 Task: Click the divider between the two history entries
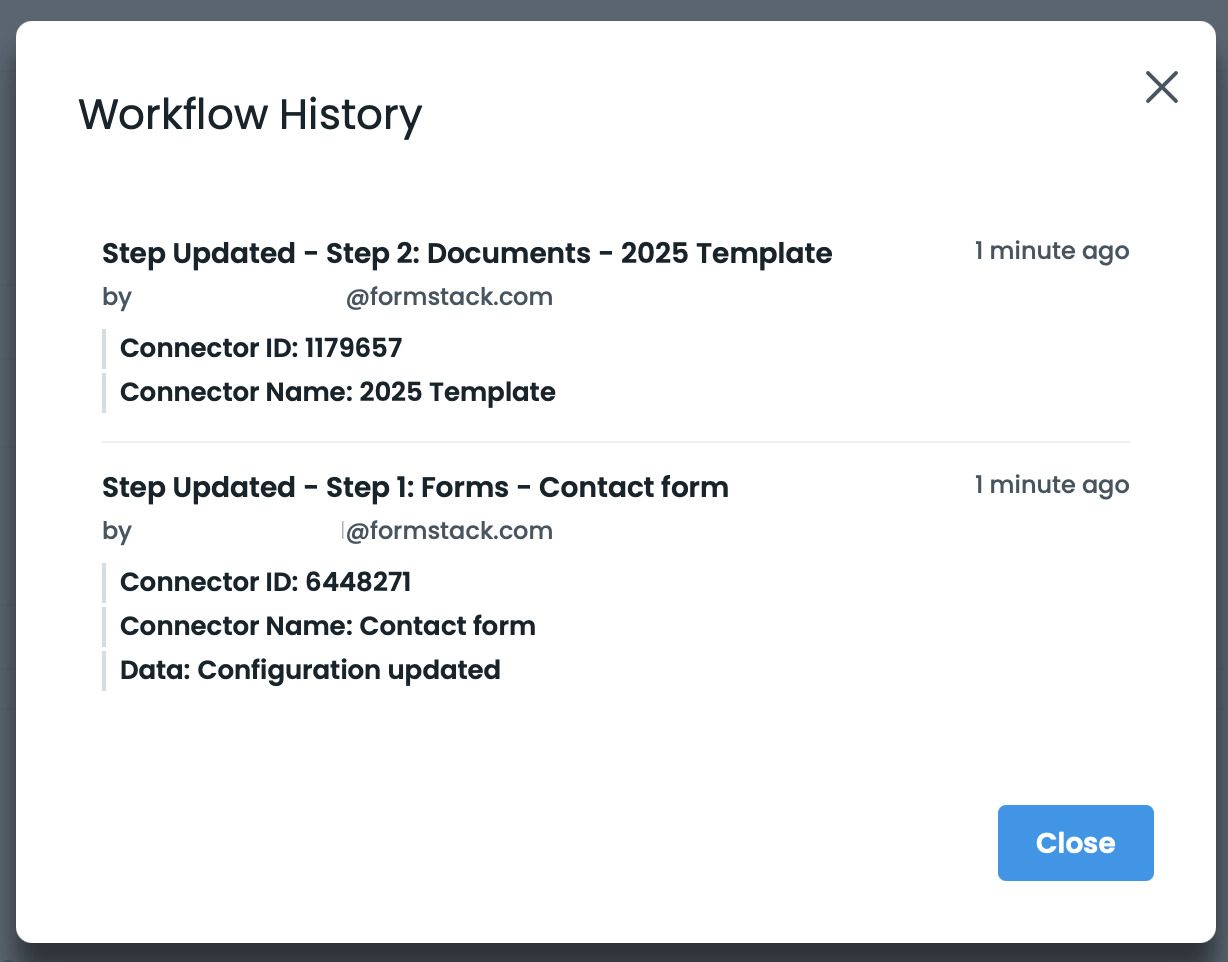[615, 441]
